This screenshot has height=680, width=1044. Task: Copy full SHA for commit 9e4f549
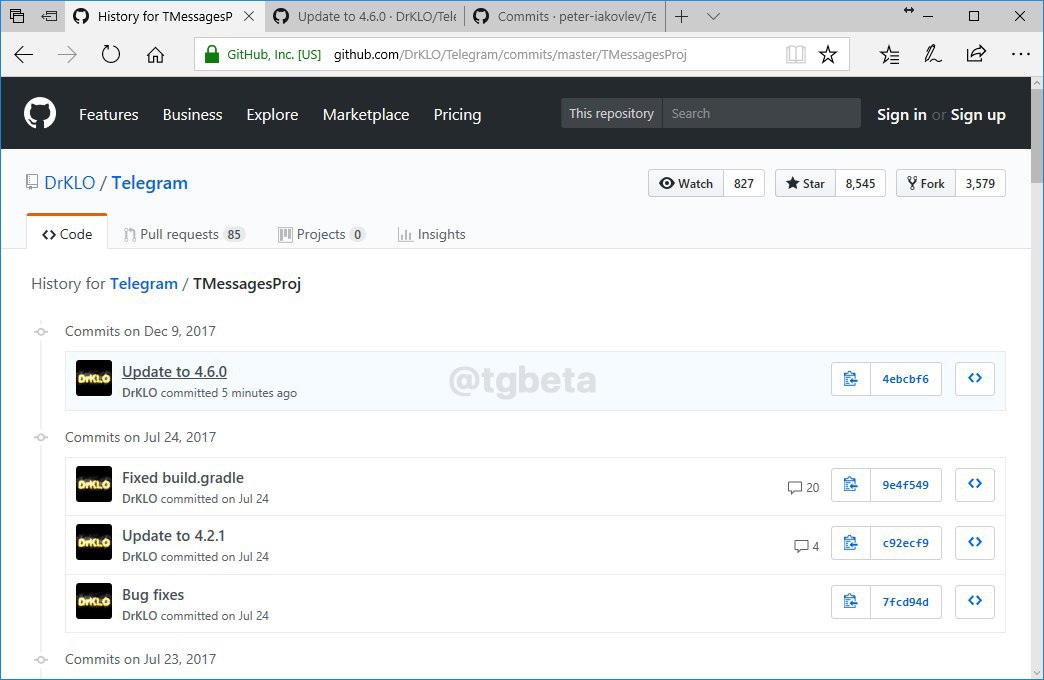[x=850, y=485]
